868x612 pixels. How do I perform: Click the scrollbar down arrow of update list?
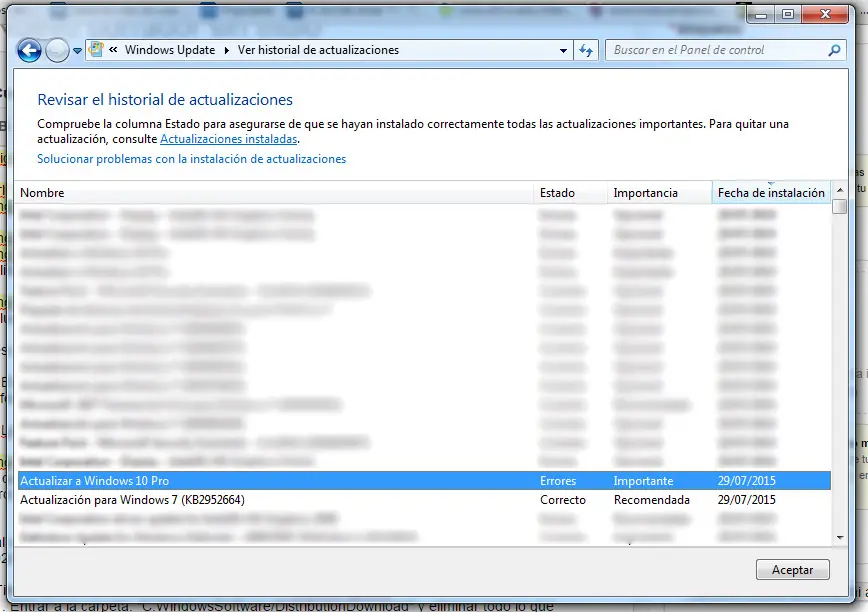[x=840, y=537]
